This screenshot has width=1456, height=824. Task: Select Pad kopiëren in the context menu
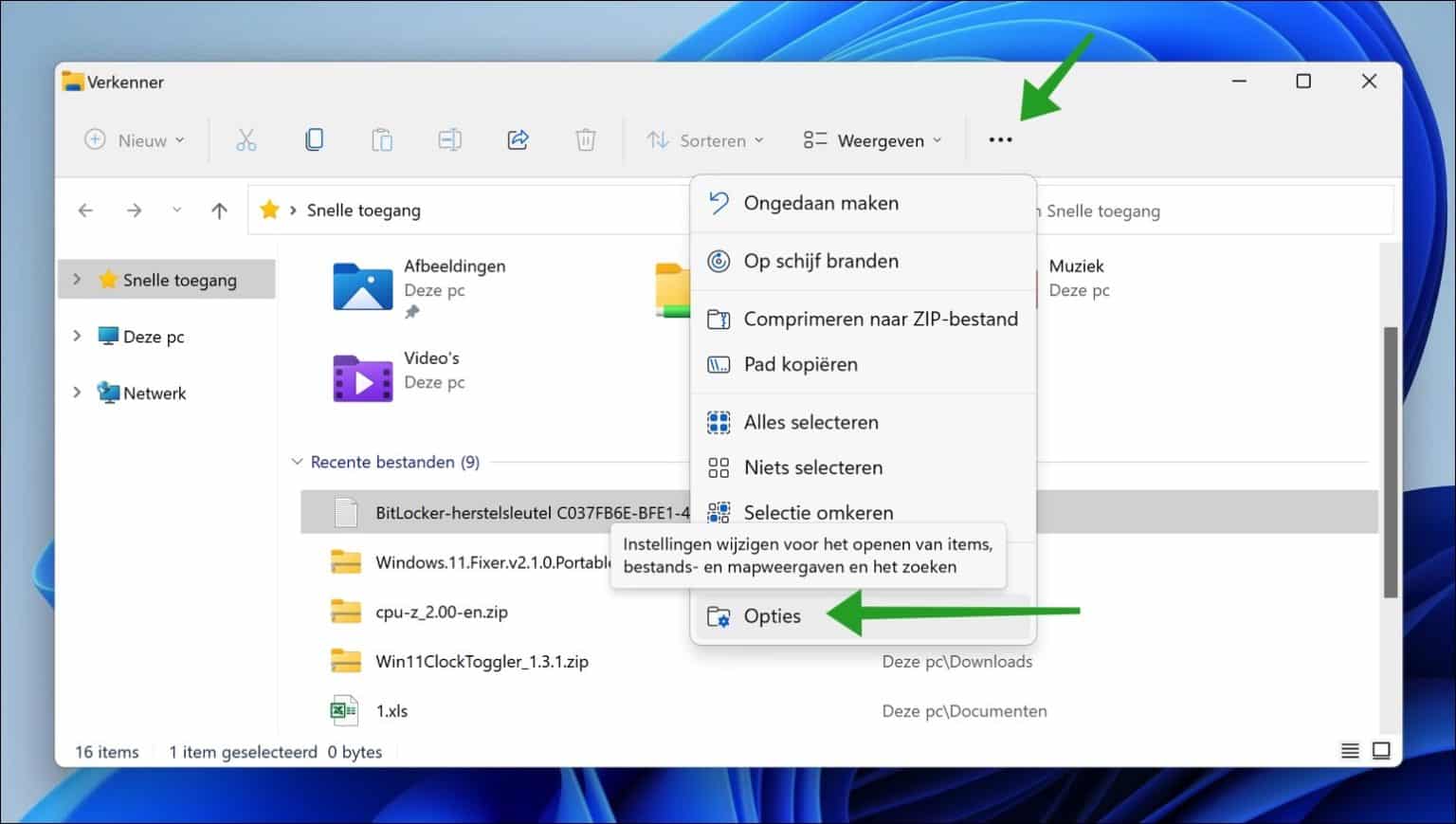[x=800, y=364]
